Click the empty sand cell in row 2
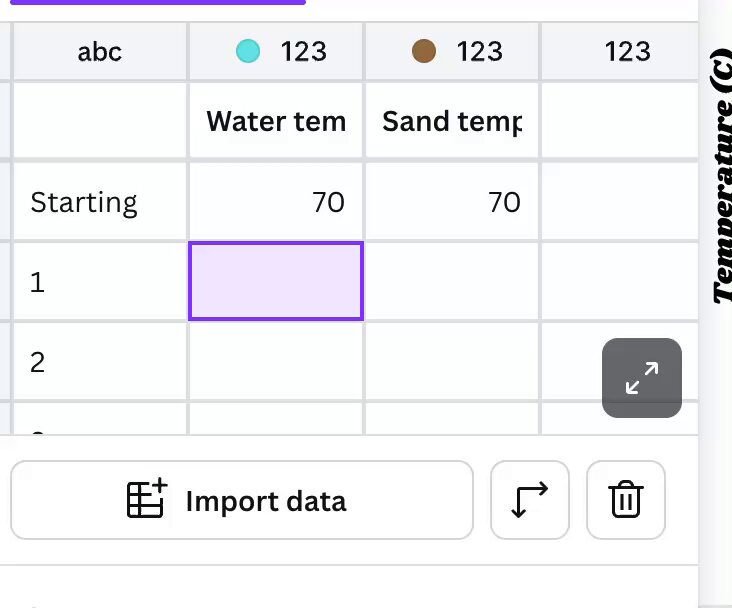 452,361
